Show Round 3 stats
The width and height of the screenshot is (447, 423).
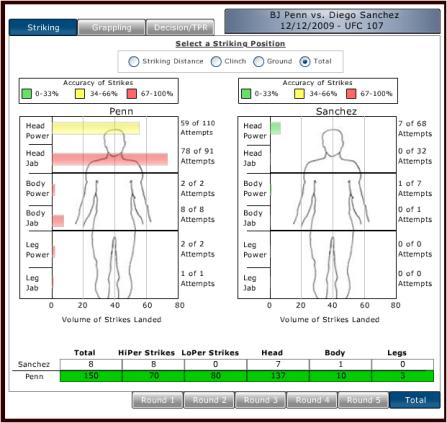(260, 400)
